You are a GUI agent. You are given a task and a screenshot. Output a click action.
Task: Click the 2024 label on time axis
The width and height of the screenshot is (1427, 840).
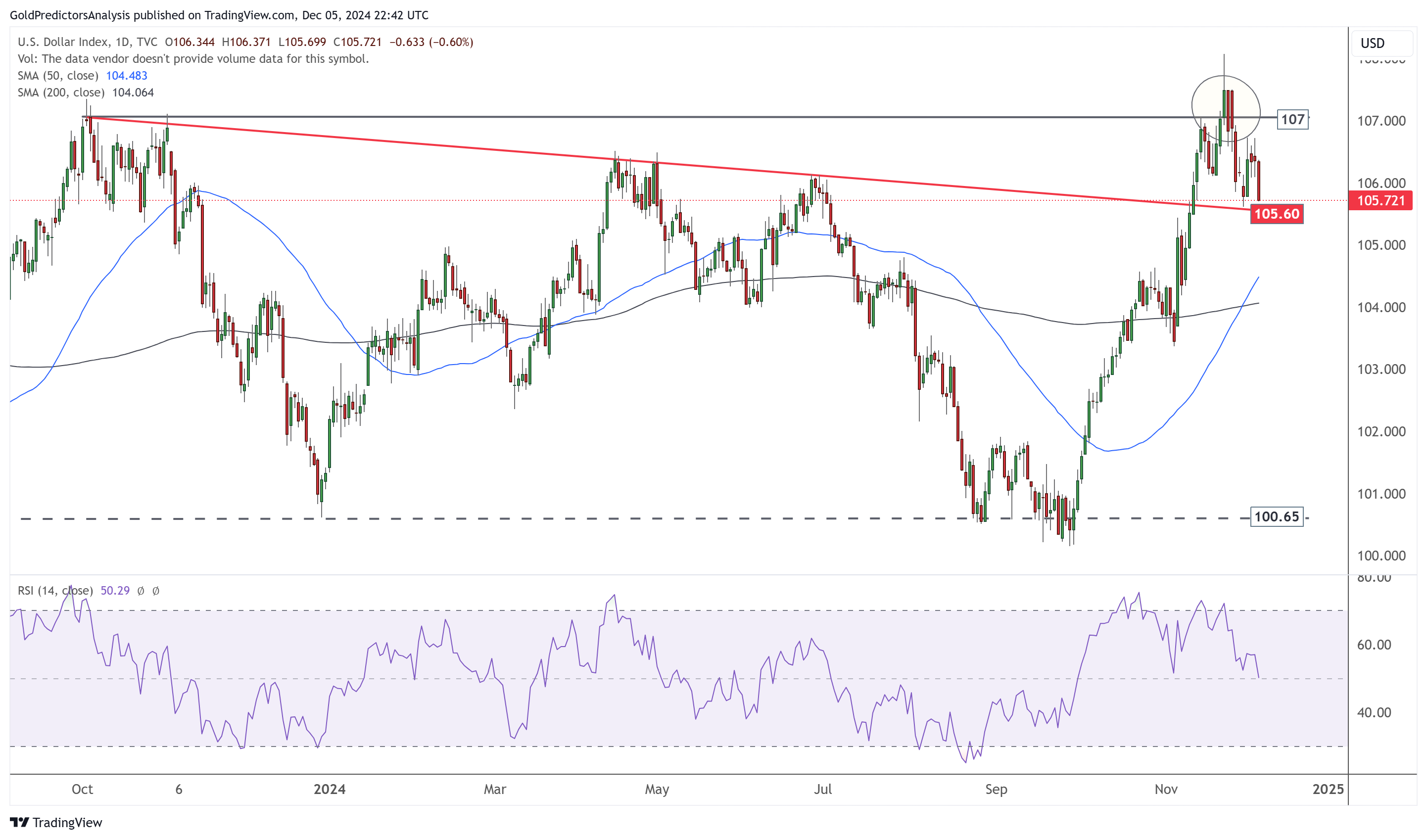330,789
